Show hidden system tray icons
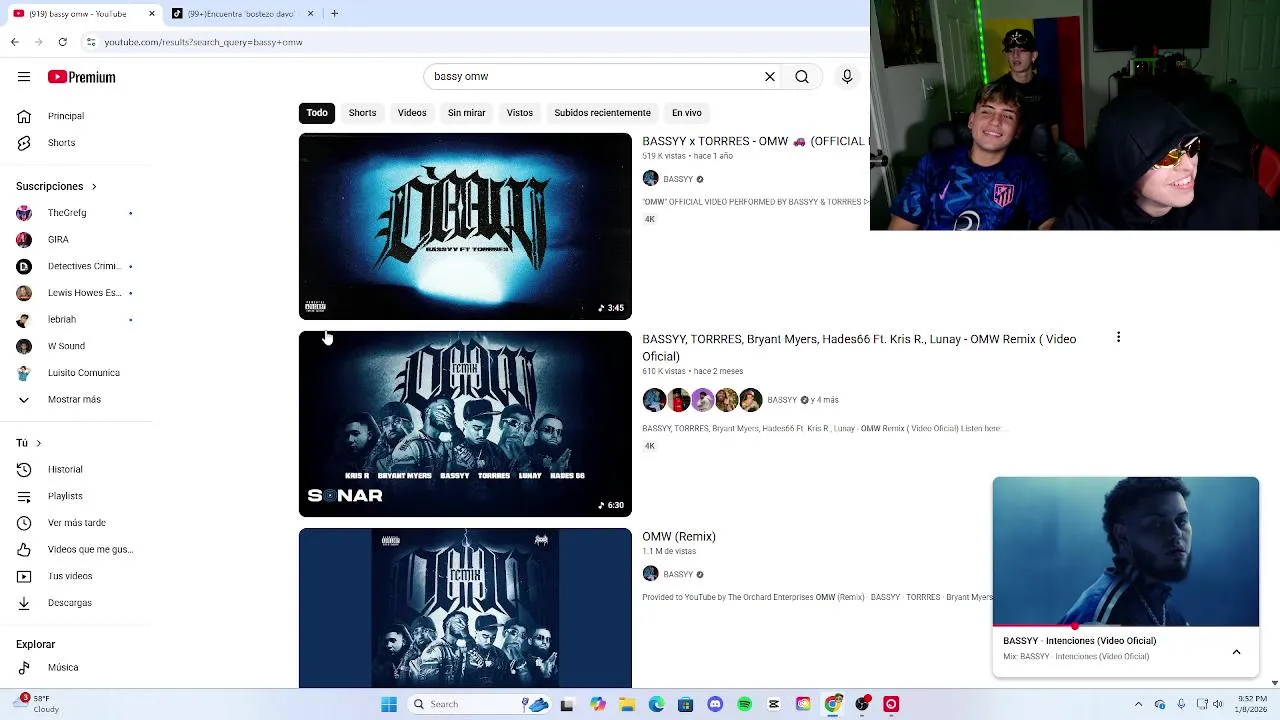Image resolution: width=1280 pixels, height=720 pixels. 1138,704
